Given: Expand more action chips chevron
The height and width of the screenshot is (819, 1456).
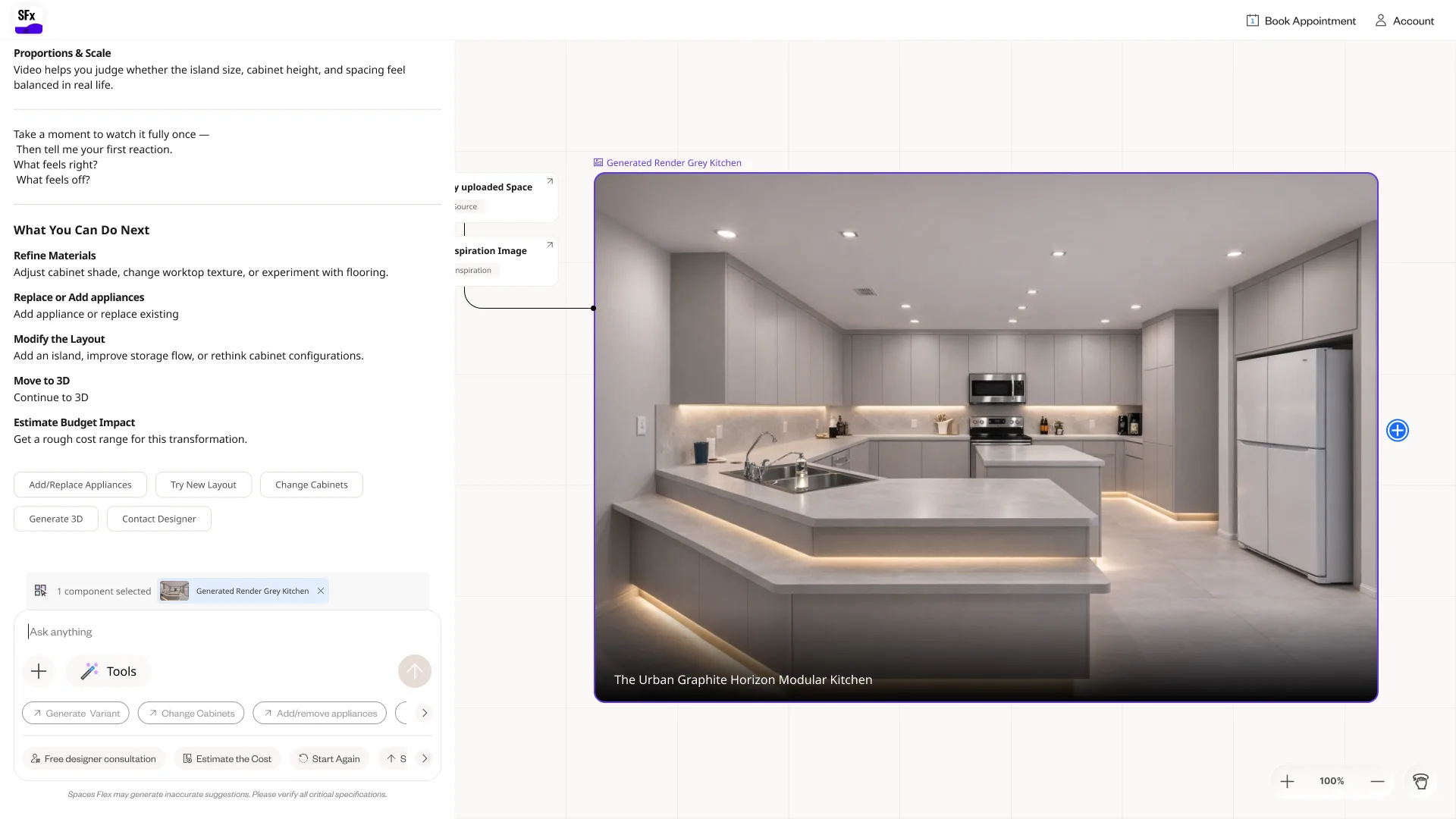Looking at the screenshot, I should (x=425, y=758).
